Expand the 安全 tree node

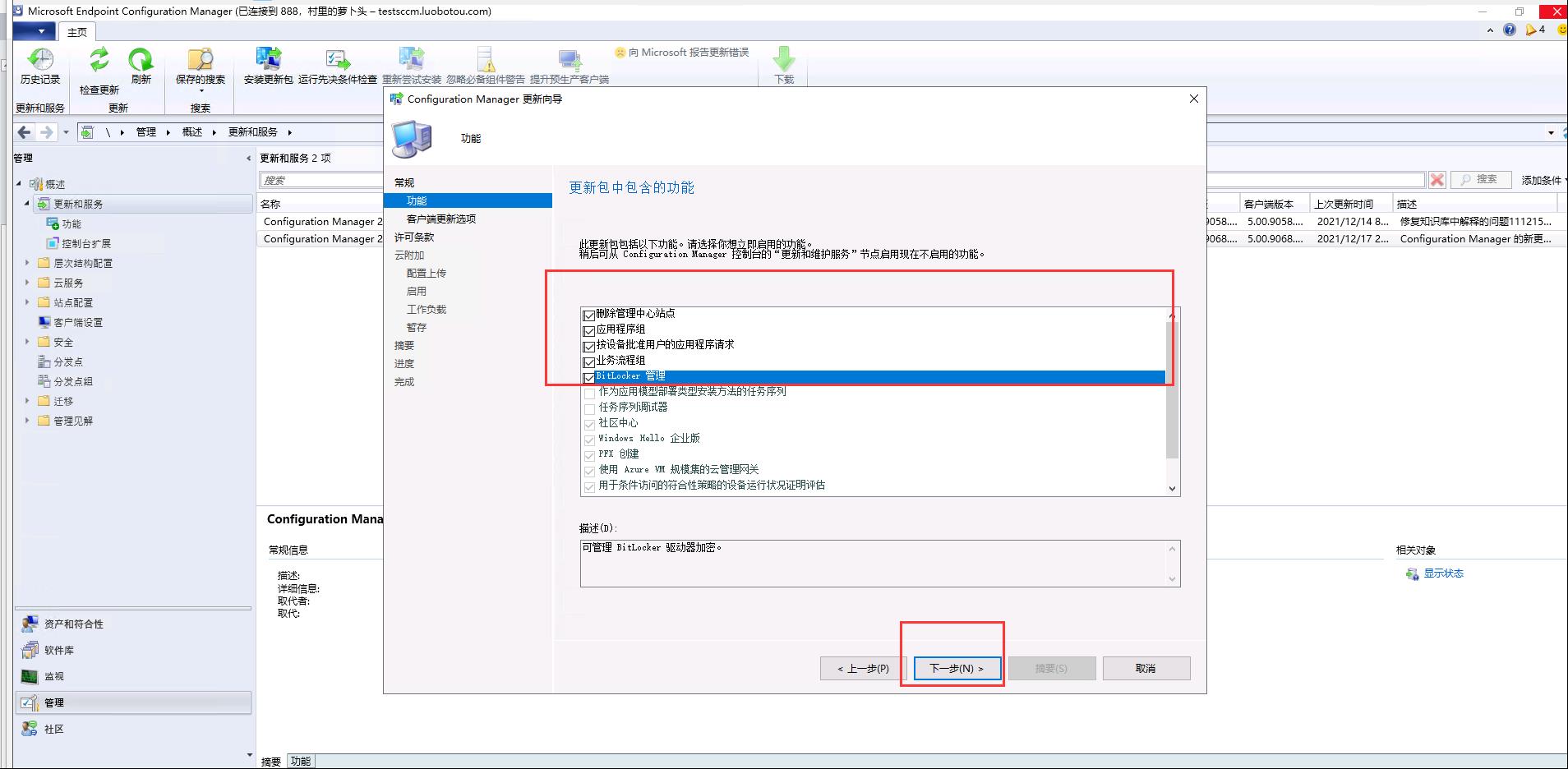(27, 342)
